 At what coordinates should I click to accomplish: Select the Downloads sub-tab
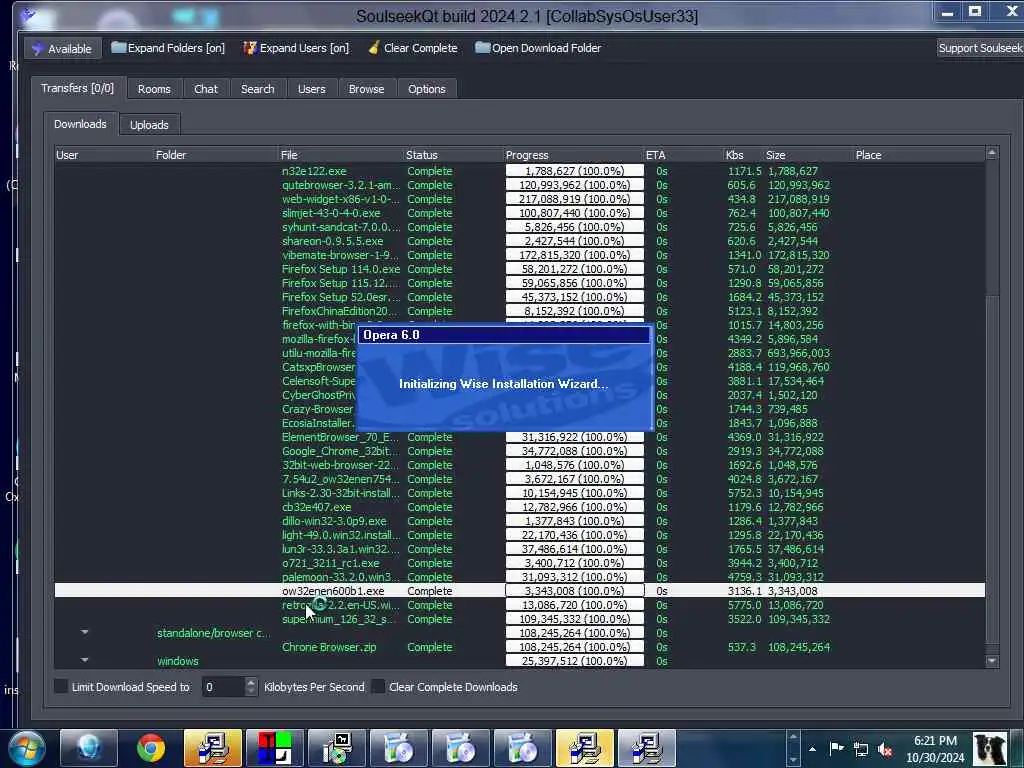coord(80,124)
